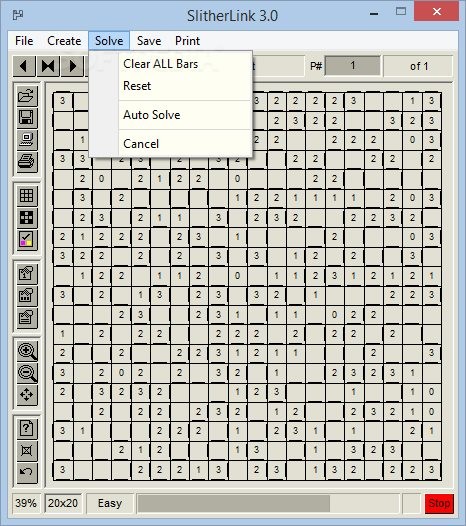Click the pencil page icon with bars
This screenshot has height=526, width=466.
(27, 296)
